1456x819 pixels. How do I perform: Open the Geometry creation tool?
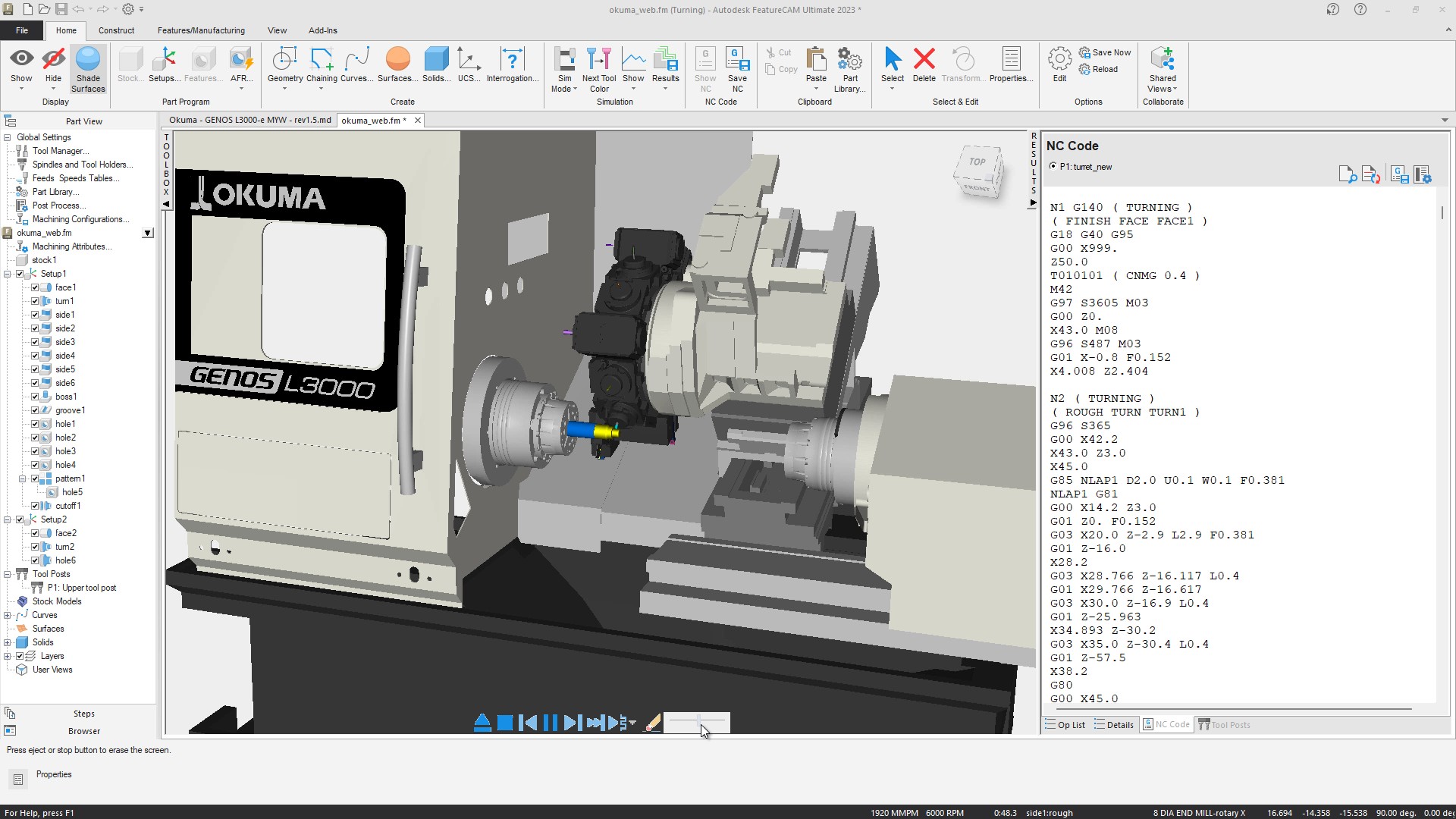point(285,67)
